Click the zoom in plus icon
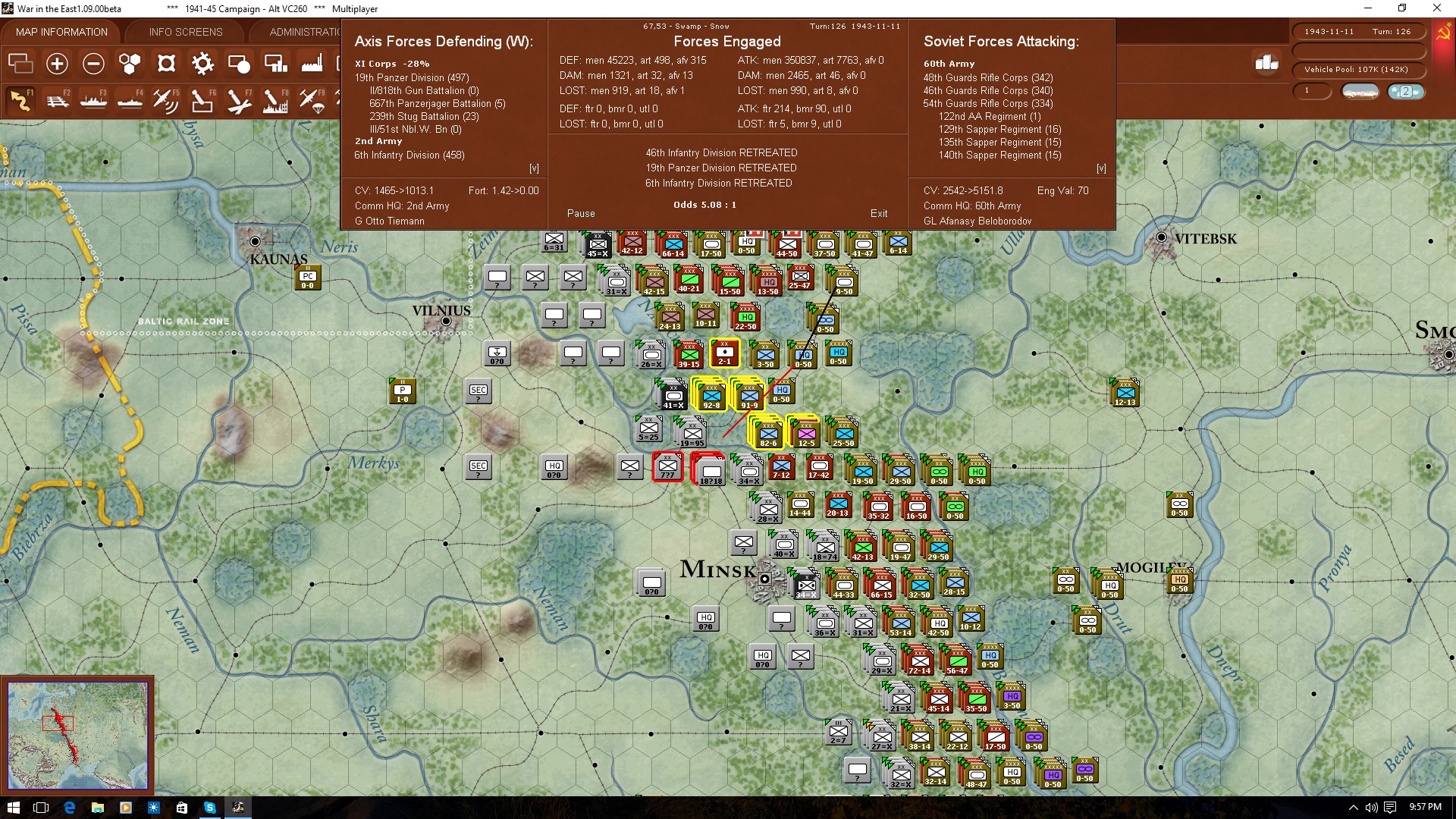The width and height of the screenshot is (1456, 819). 57,64
